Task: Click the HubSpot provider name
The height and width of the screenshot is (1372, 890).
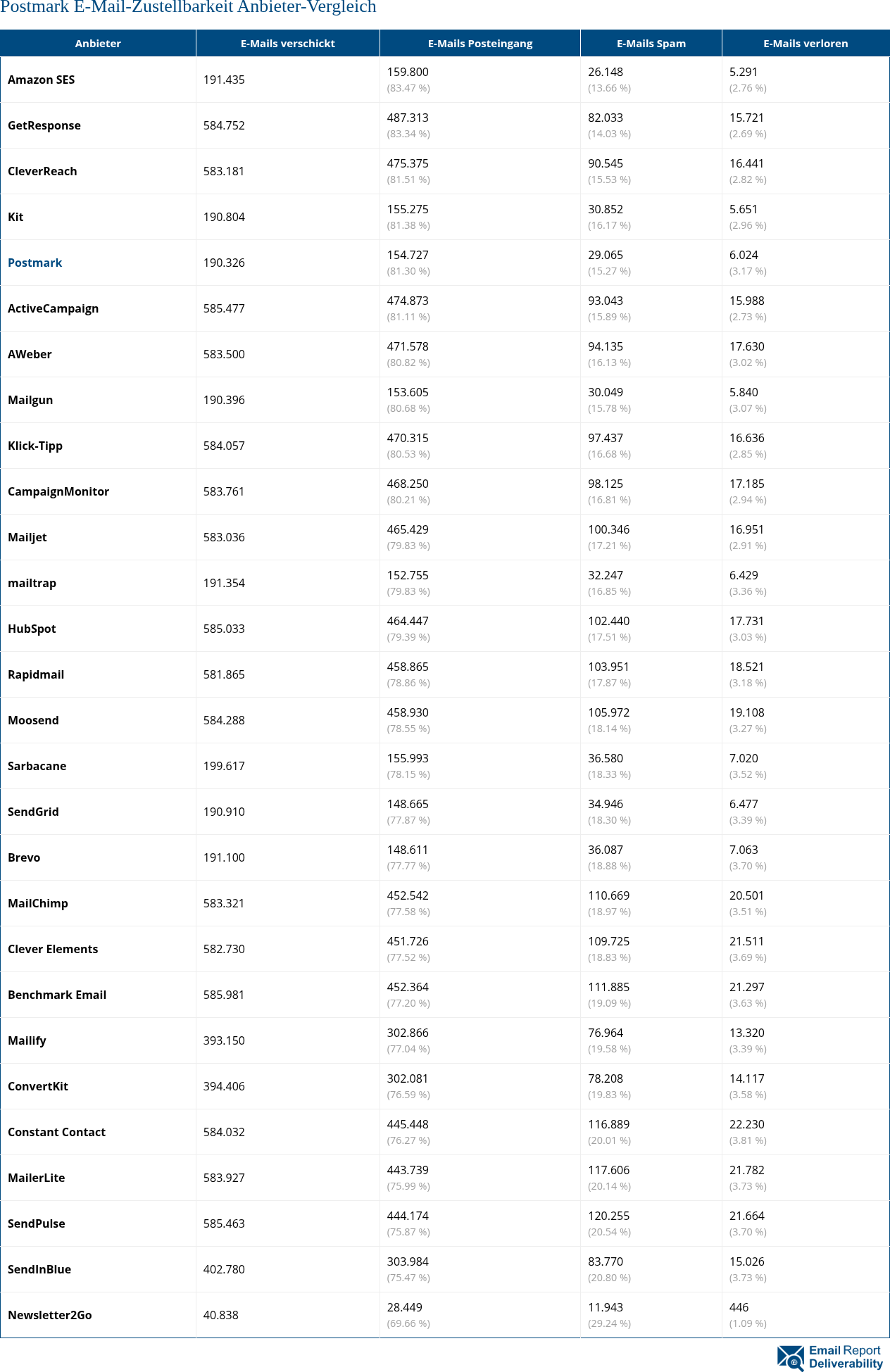Action: pyautogui.click(x=32, y=629)
